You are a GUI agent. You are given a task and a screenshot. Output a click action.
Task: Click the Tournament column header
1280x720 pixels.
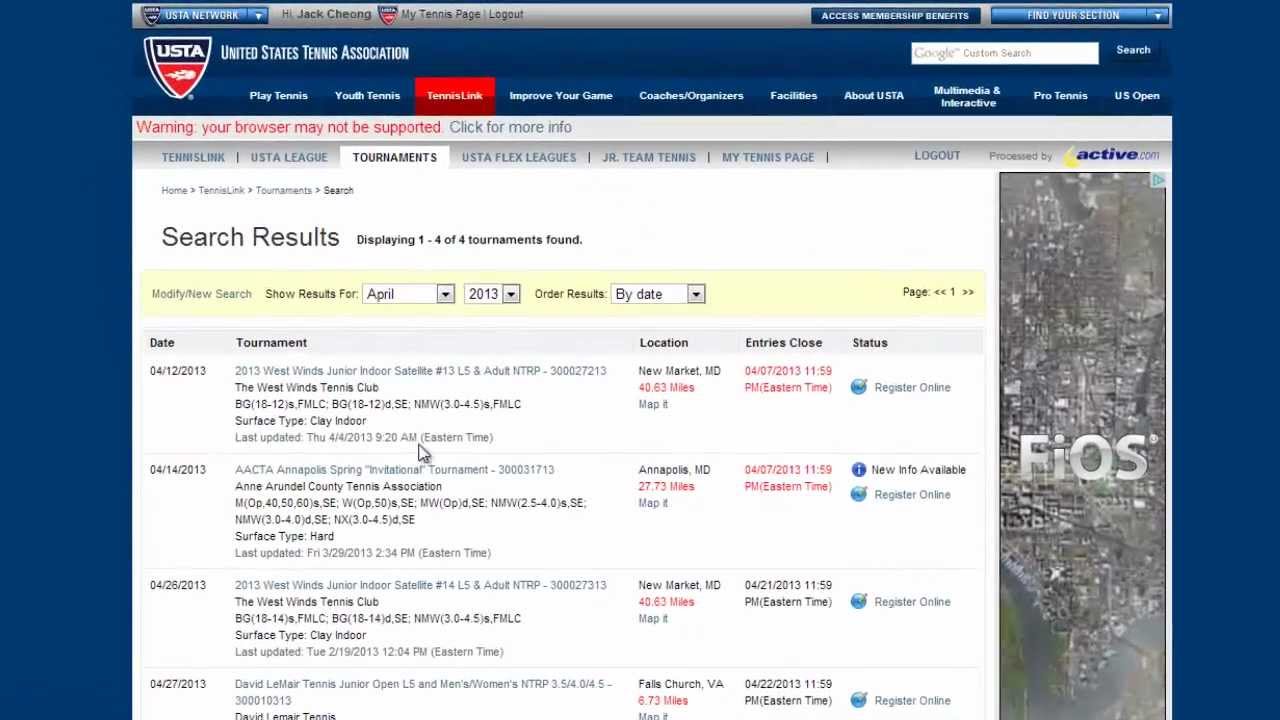271,343
